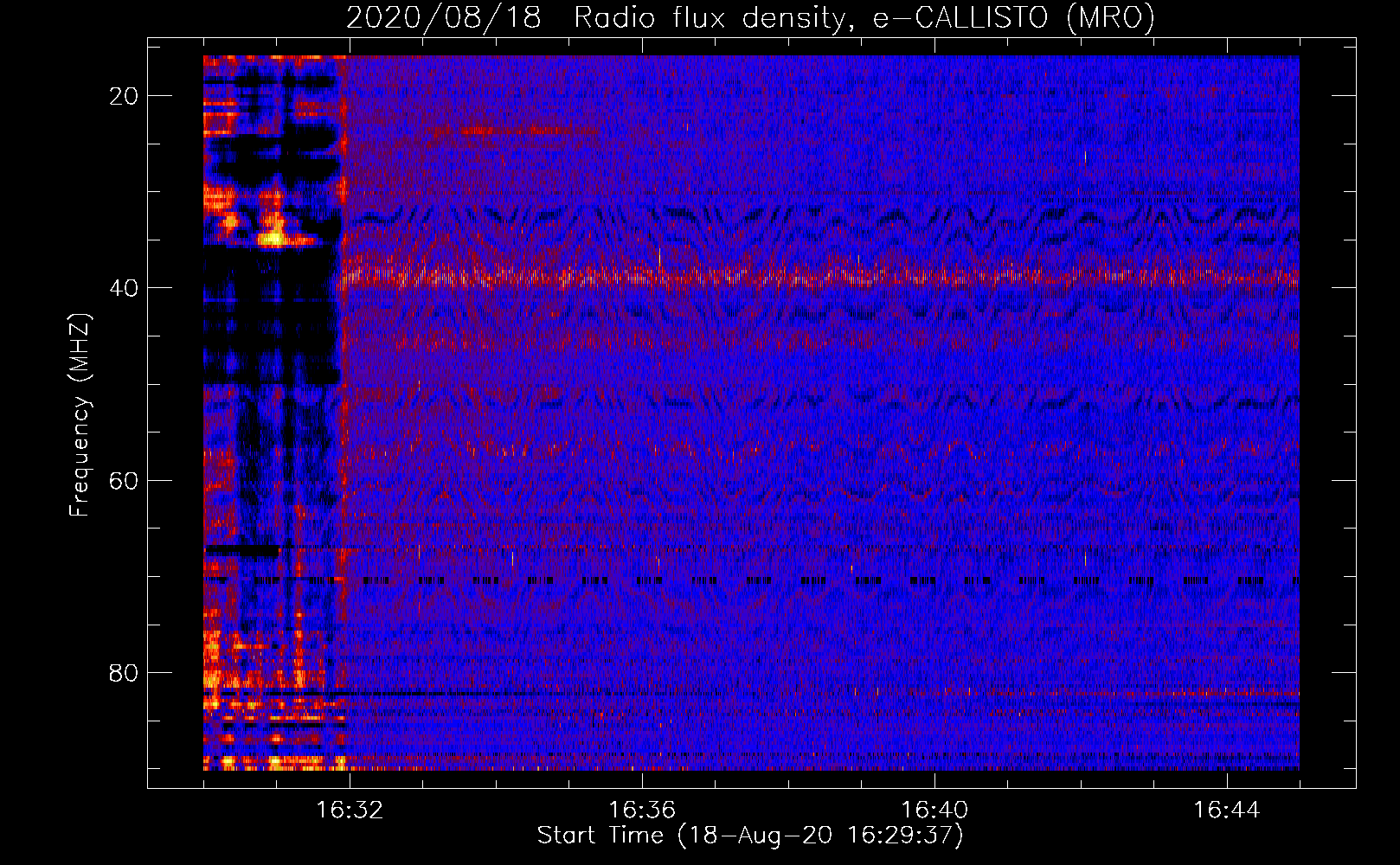
Task: Click the 16:40 time tick label
Action: click(x=934, y=811)
